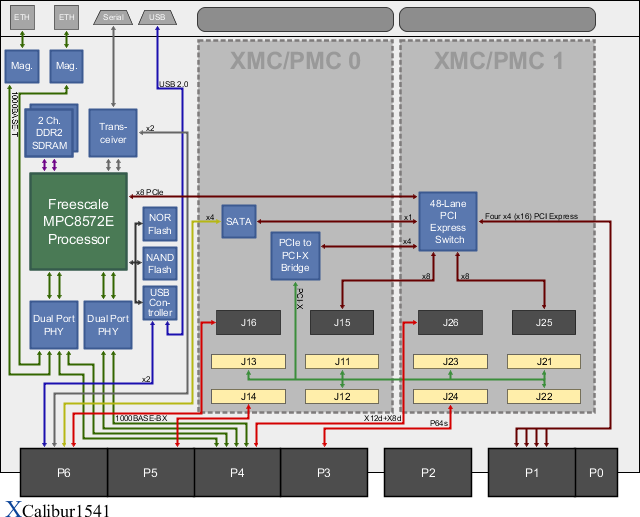
Task: Select the J13 connector
Action: [248, 362]
